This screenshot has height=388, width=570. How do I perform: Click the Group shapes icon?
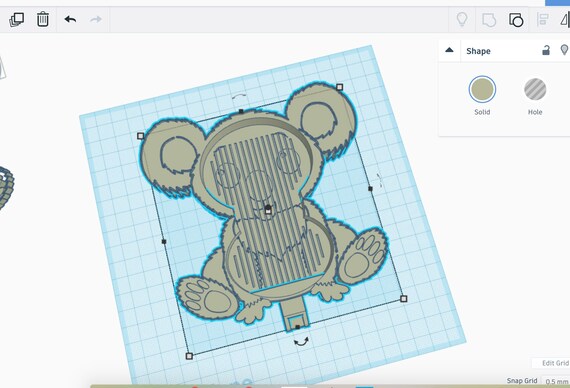point(489,20)
